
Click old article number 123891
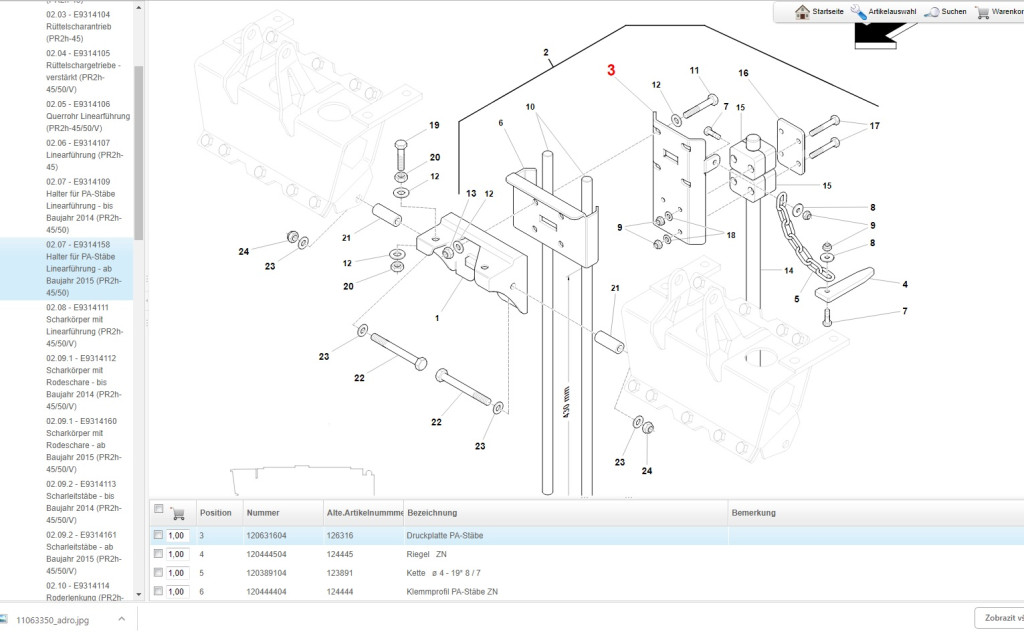point(340,573)
